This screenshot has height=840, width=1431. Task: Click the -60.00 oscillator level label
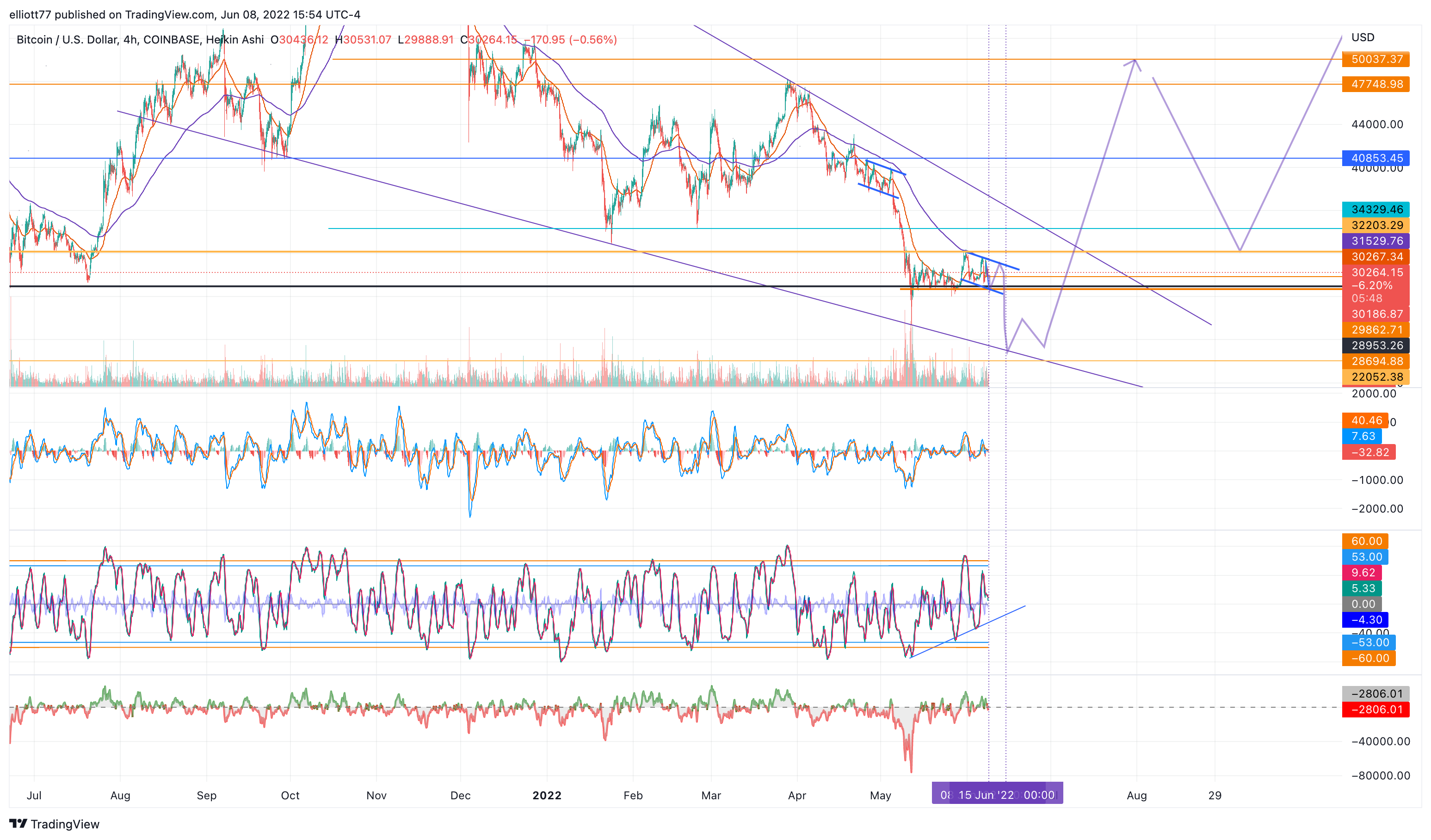click(x=1369, y=658)
